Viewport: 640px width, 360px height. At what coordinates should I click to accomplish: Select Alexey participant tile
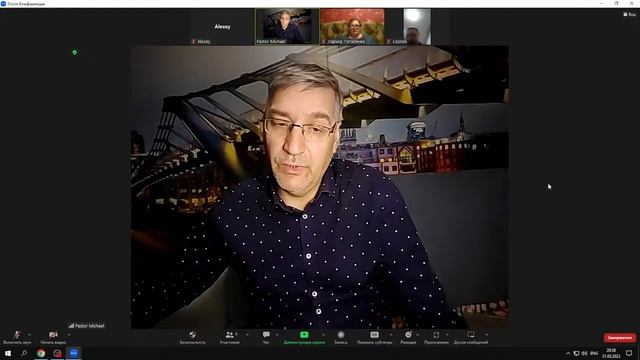click(222, 27)
